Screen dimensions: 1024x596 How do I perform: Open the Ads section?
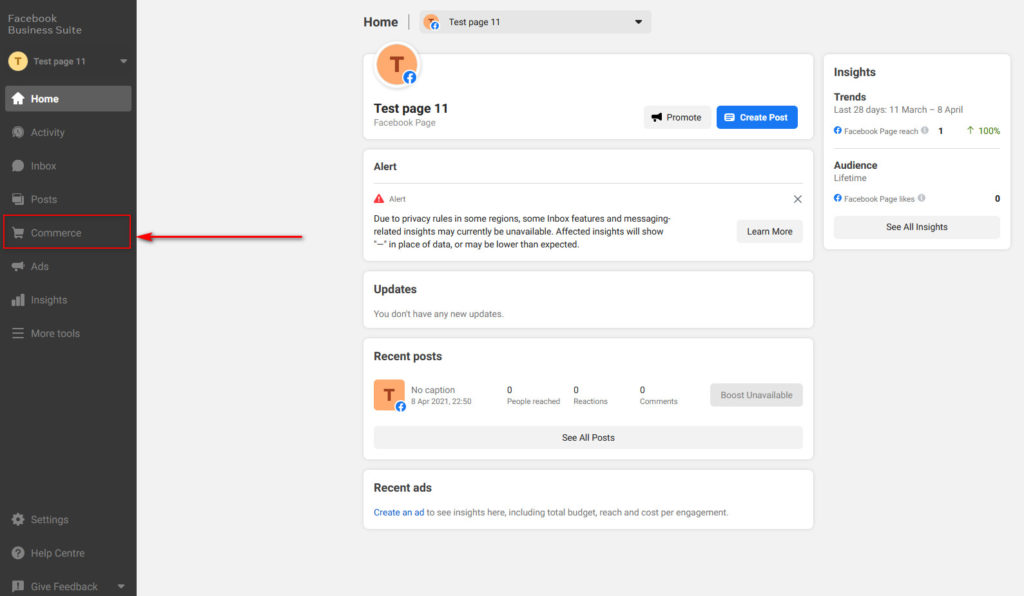tap(68, 266)
